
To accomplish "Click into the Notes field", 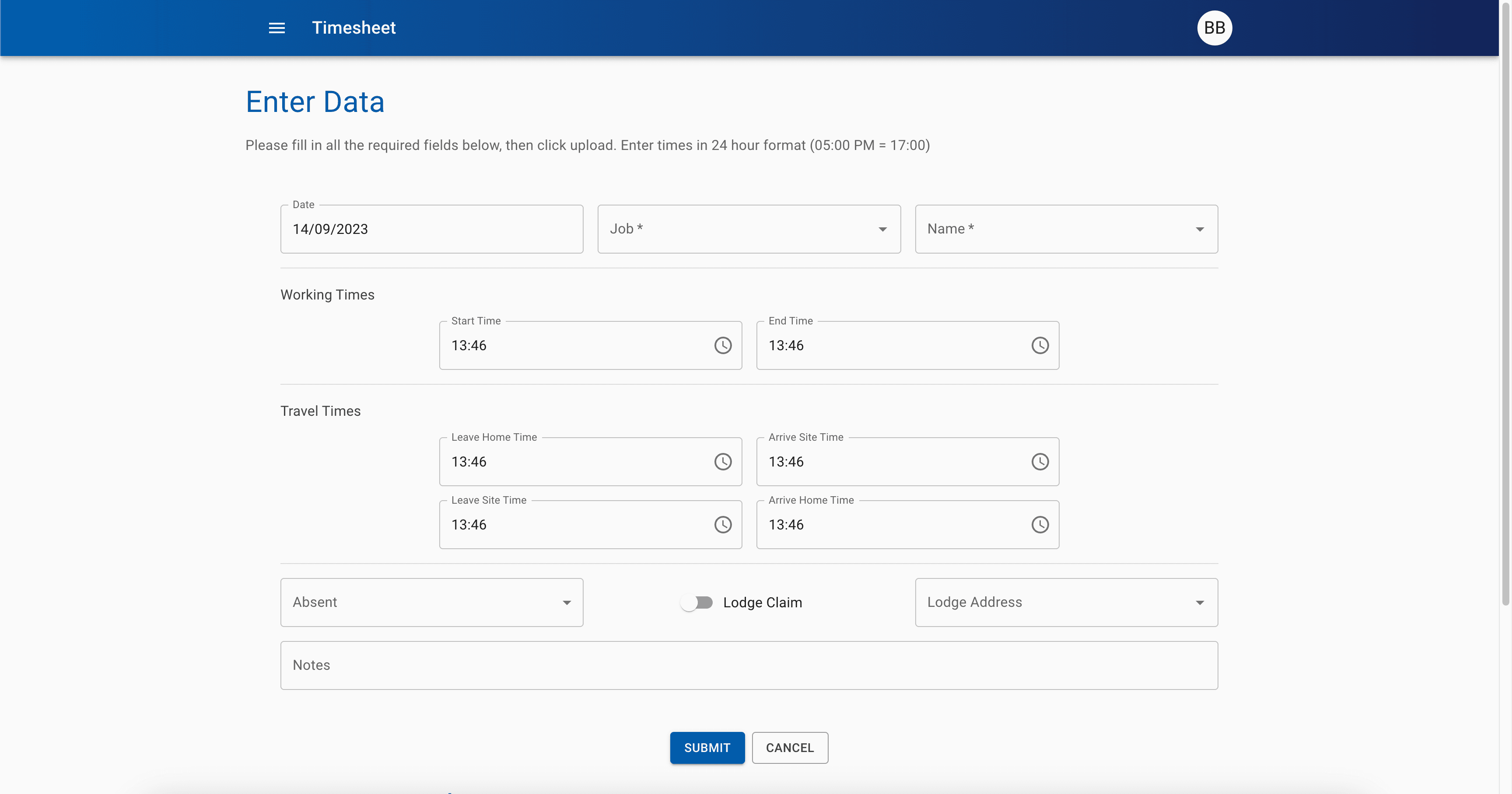I will pos(749,665).
